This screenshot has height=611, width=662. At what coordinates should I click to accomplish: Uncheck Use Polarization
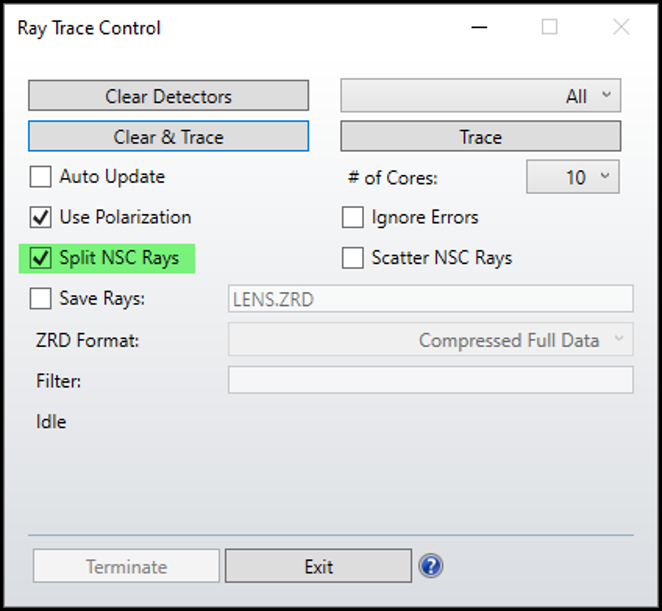coord(41,217)
